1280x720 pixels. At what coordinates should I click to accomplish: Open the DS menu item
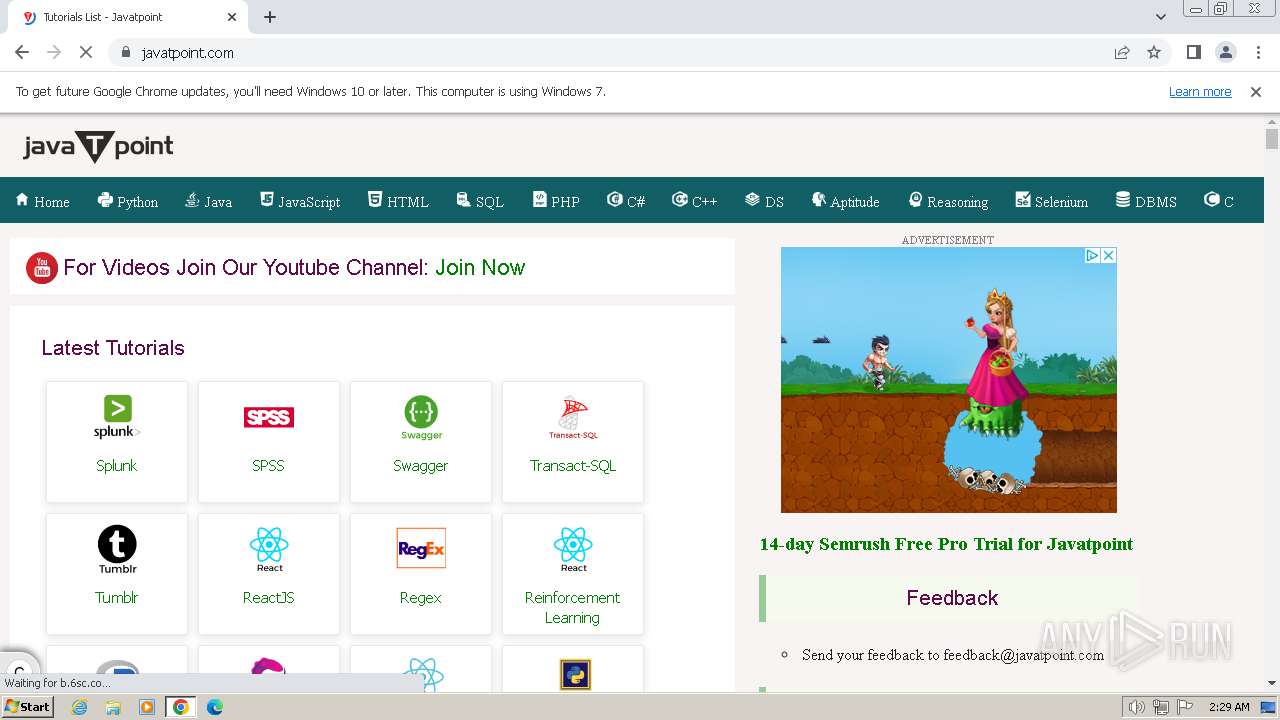pyautogui.click(x=764, y=201)
